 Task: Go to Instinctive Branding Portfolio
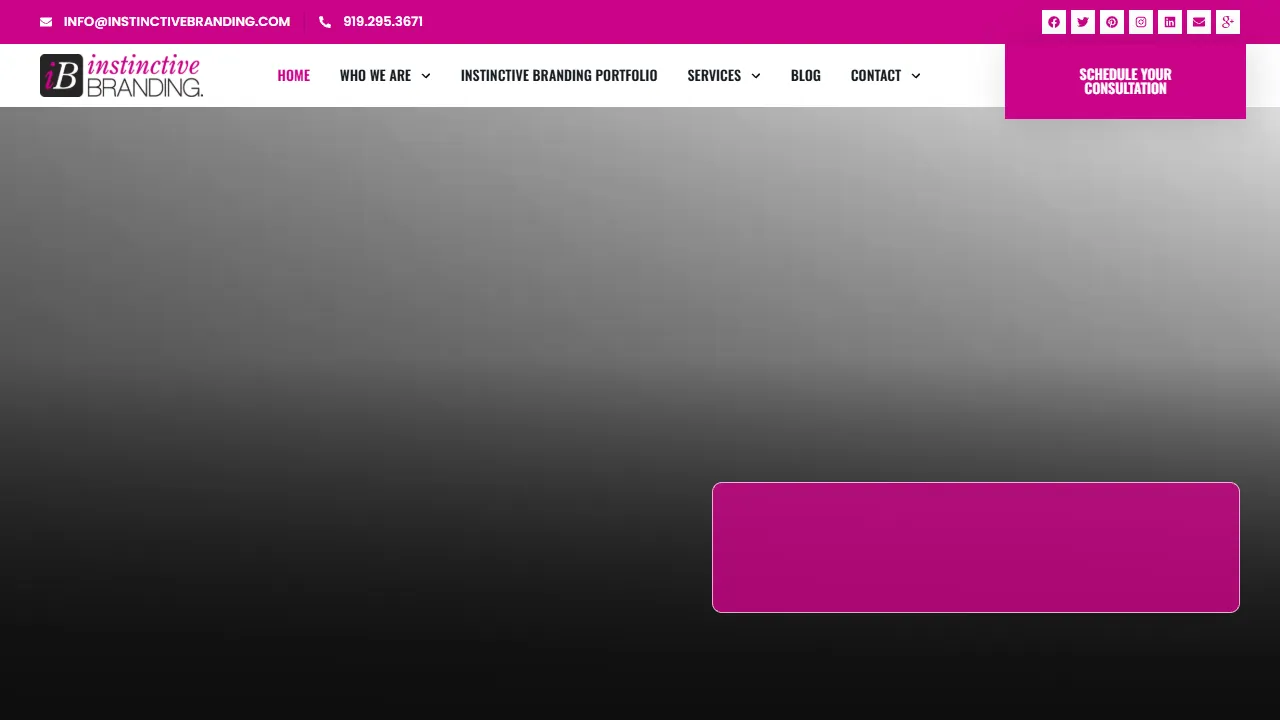click(558, 75)
